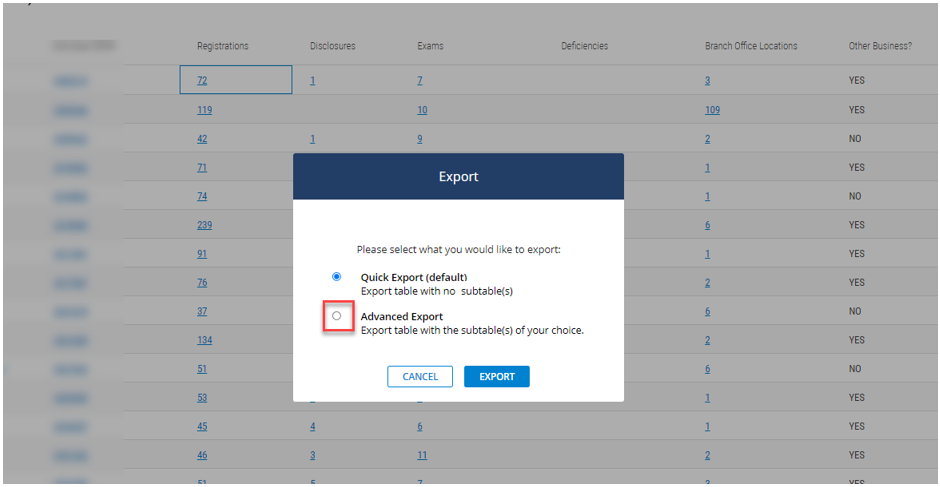Click the 4 disclosures link
940x487 pixels.
point(312,426)
